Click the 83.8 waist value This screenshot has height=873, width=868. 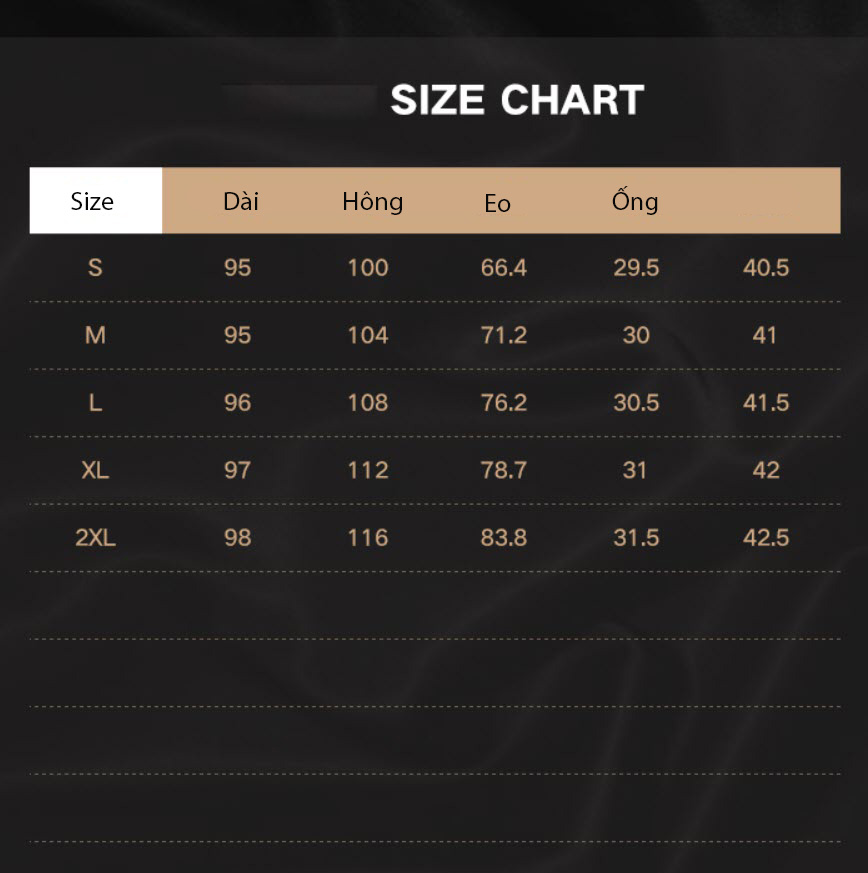(504, 538)
